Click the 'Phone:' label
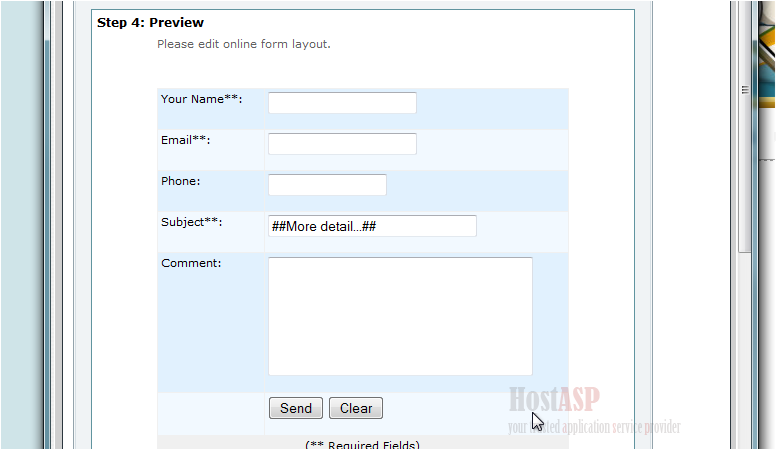 pyautogui.click(x=181, y=181)
